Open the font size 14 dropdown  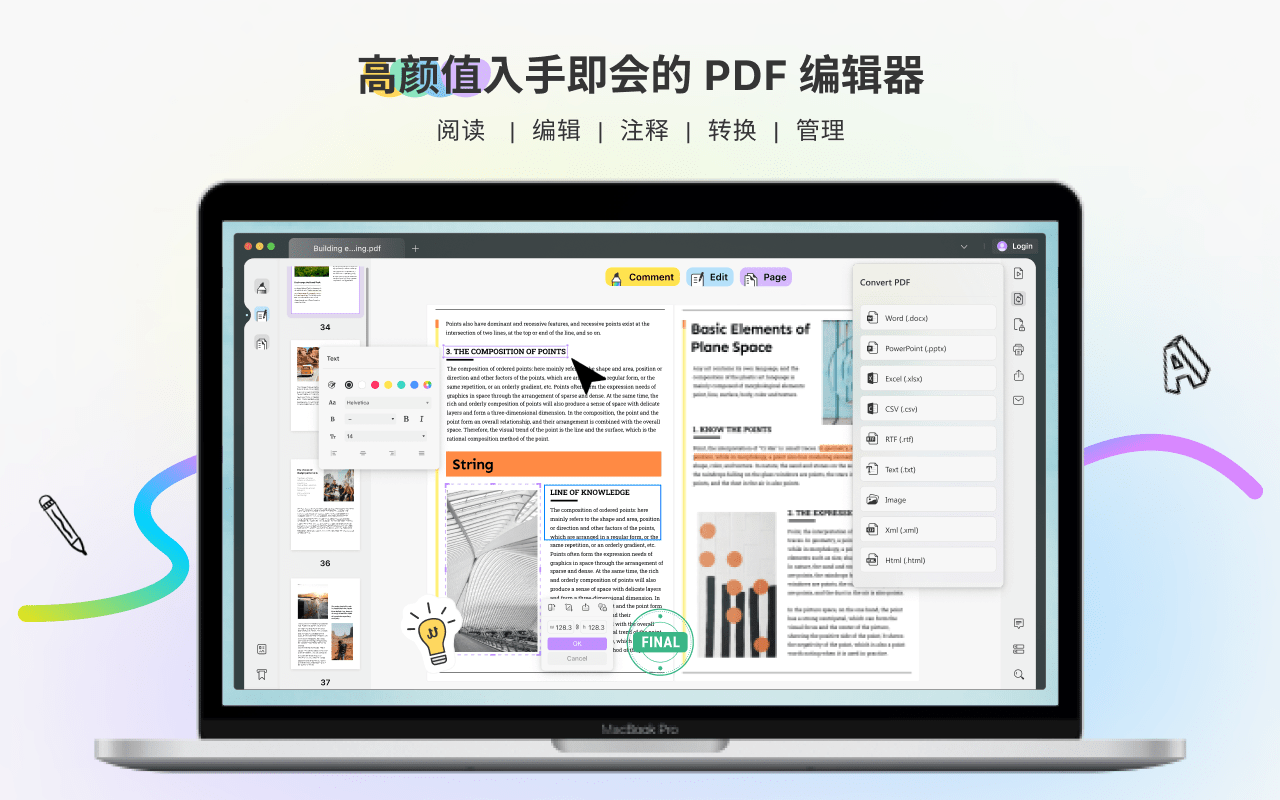point(386,436)
